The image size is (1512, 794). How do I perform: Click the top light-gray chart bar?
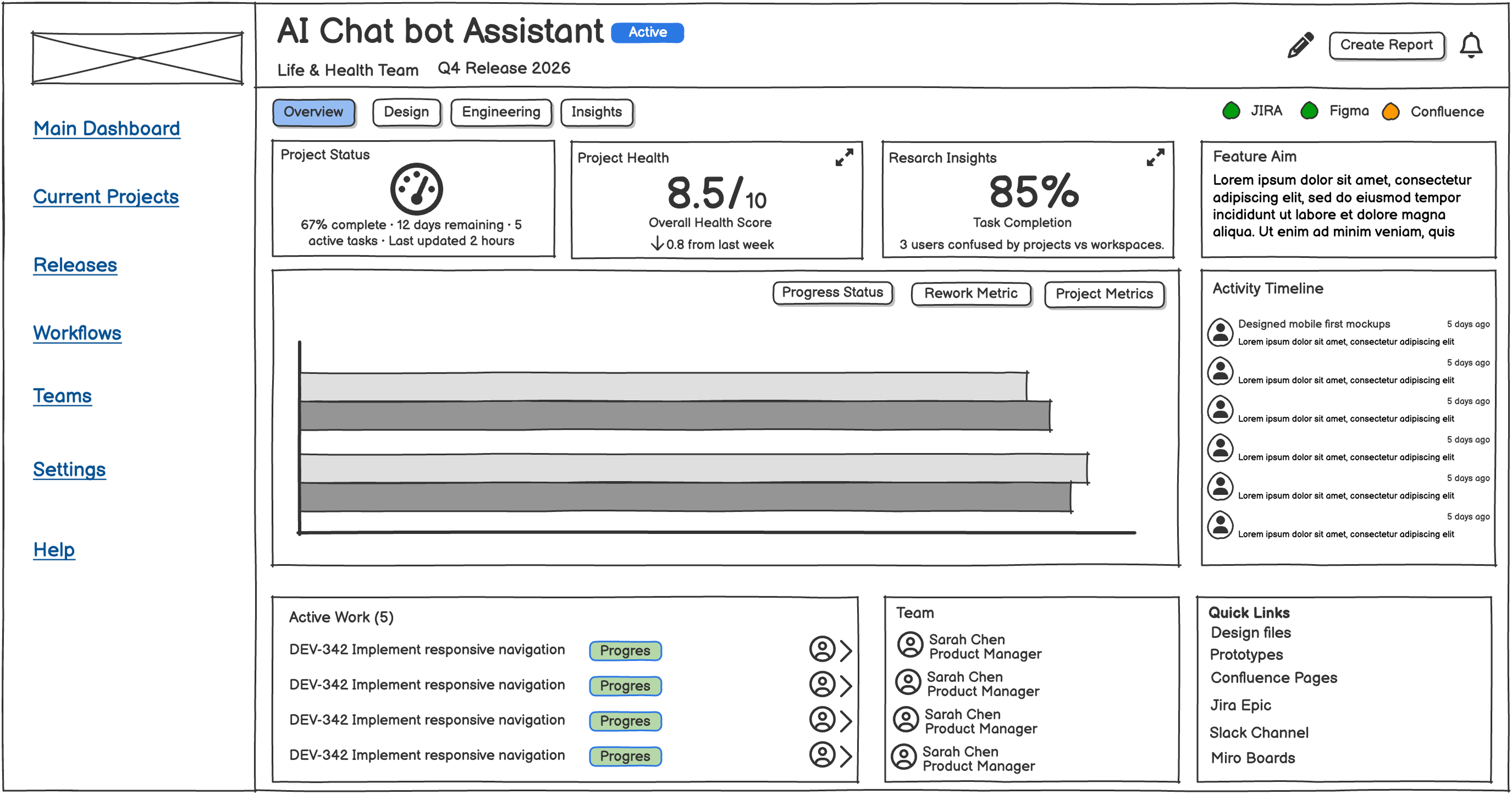coord(663,387)
